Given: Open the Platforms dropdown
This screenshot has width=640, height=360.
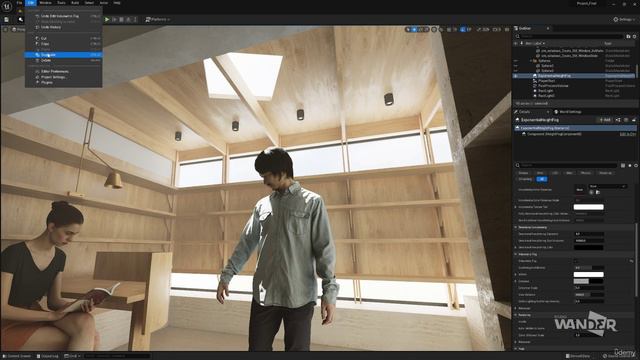Looking at the screenshot, I should click(x=158, y=19).
